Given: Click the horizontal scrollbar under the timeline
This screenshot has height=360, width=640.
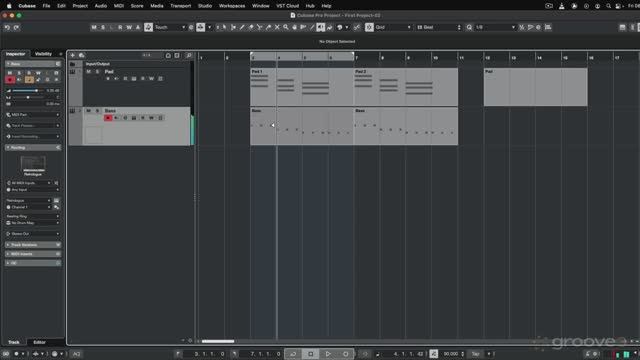Looking at the screenshot, I should click(x=218, y=341).
